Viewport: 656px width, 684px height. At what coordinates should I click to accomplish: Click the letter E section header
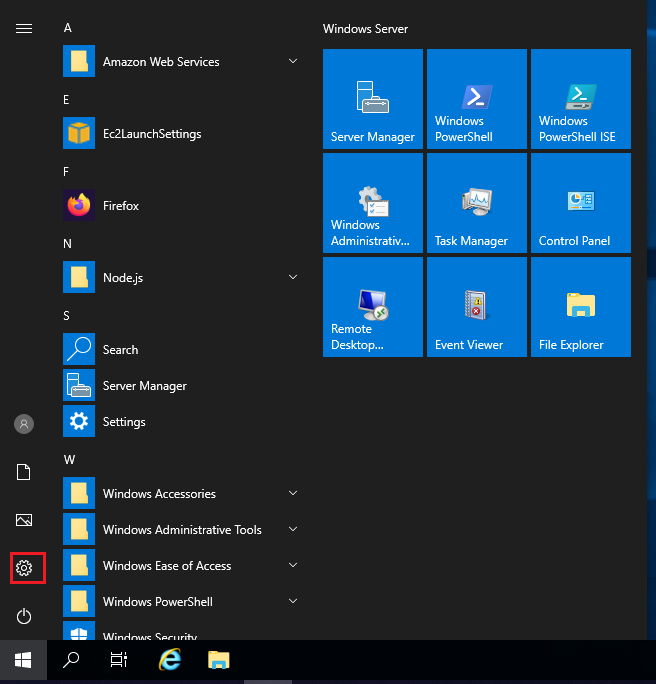point(66,99)
